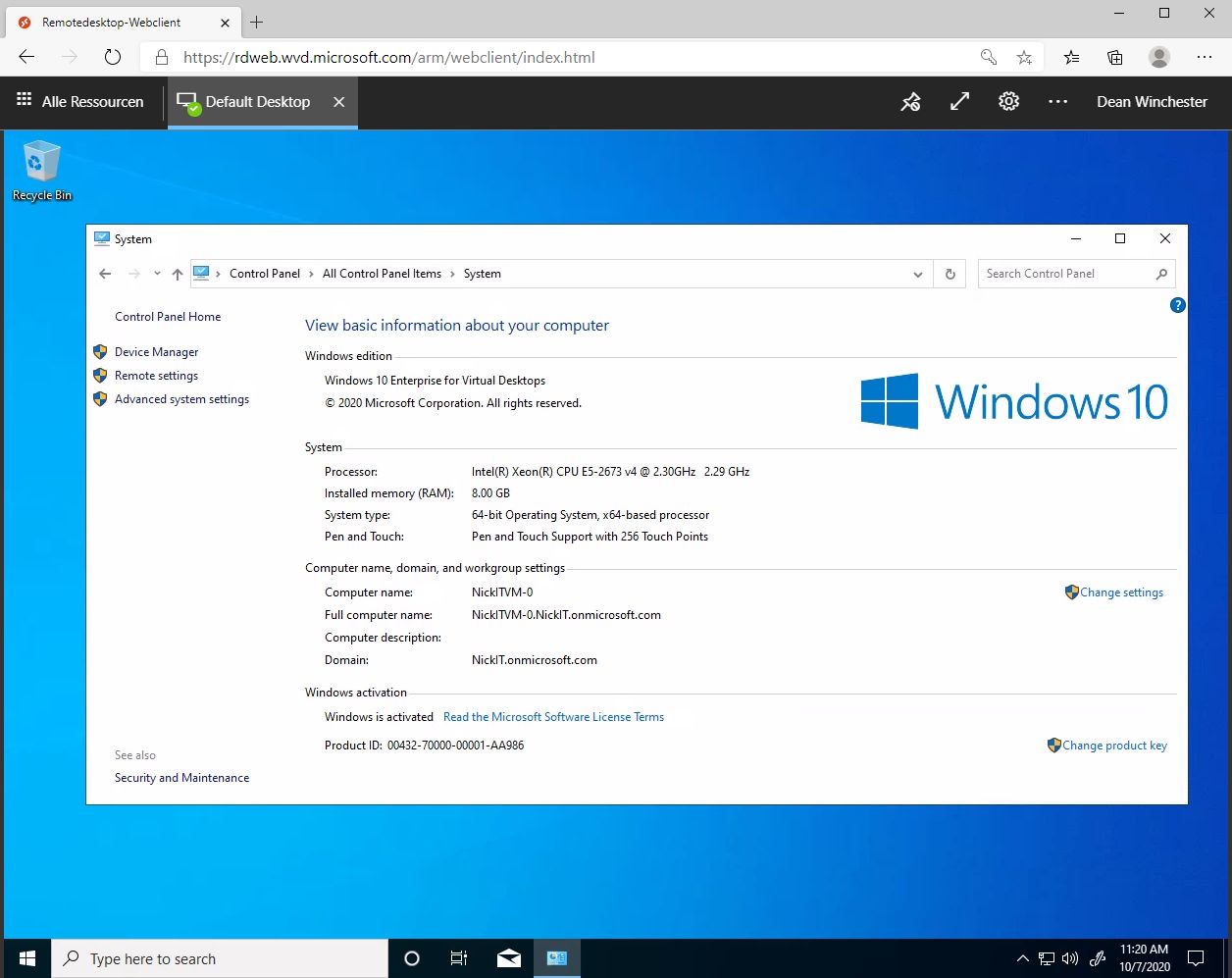Click taskbar search box
Viewport: 1232px width, 978px height.
click(221, 958)
